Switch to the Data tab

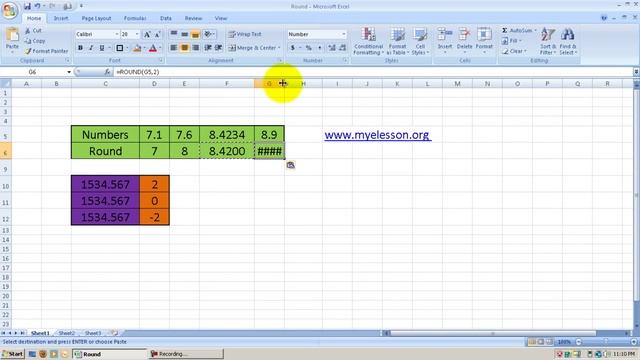pyautogui.click(x=166, y=18)
